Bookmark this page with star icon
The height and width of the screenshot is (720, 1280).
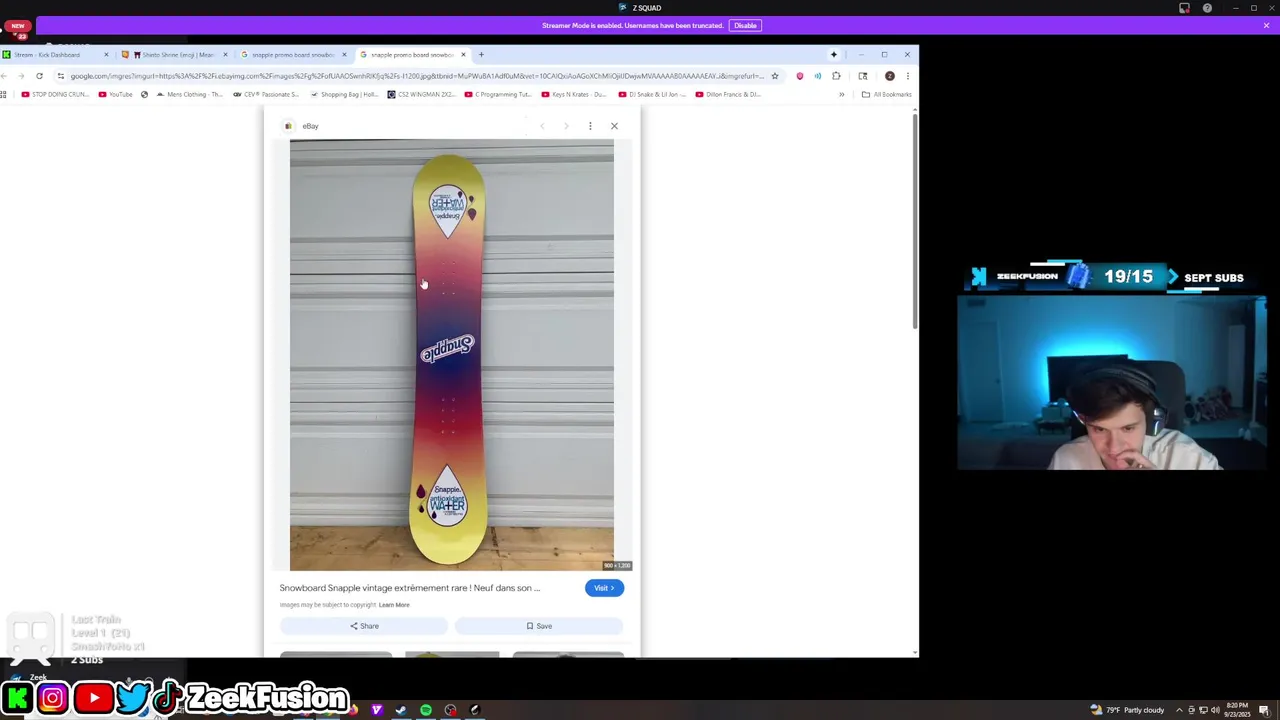pyautogui.click(x=774, y=76)
